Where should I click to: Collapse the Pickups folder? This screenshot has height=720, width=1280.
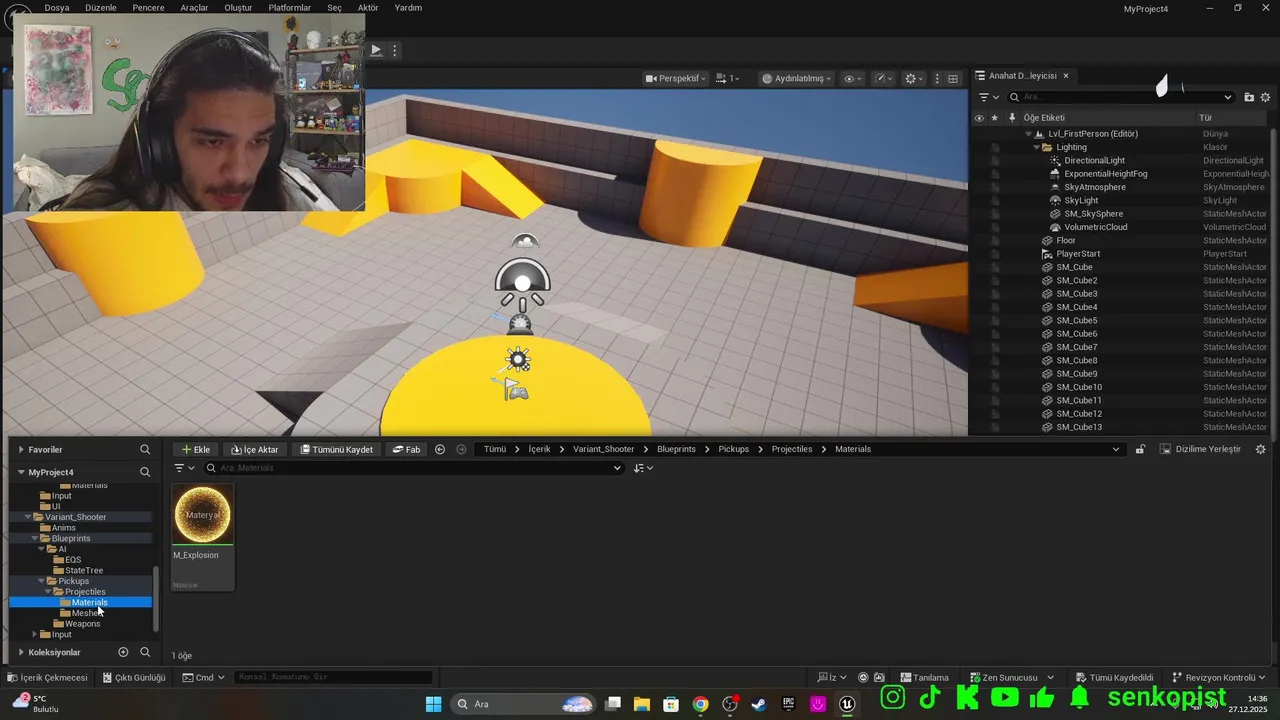(41, 581)
